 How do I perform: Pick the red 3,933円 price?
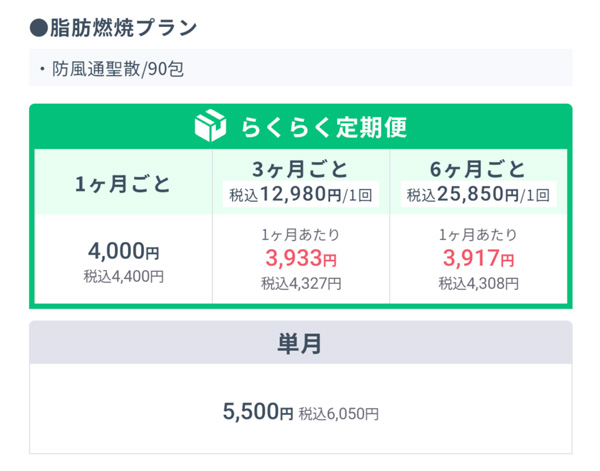[x=300, y=260]
